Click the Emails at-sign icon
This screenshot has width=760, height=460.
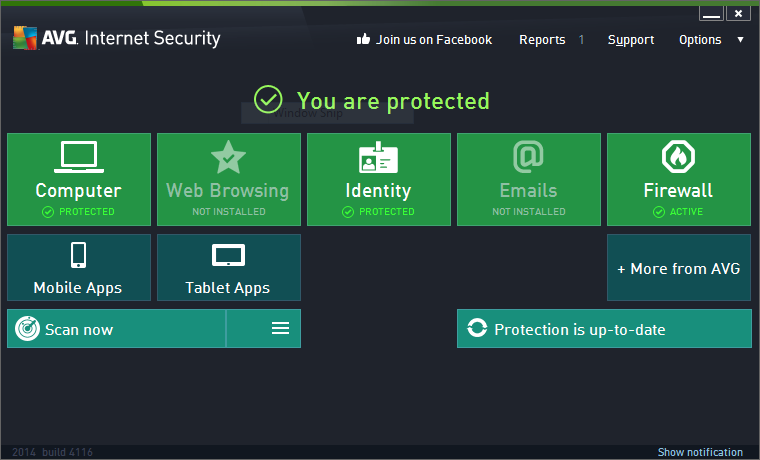(x=528, y=157)
